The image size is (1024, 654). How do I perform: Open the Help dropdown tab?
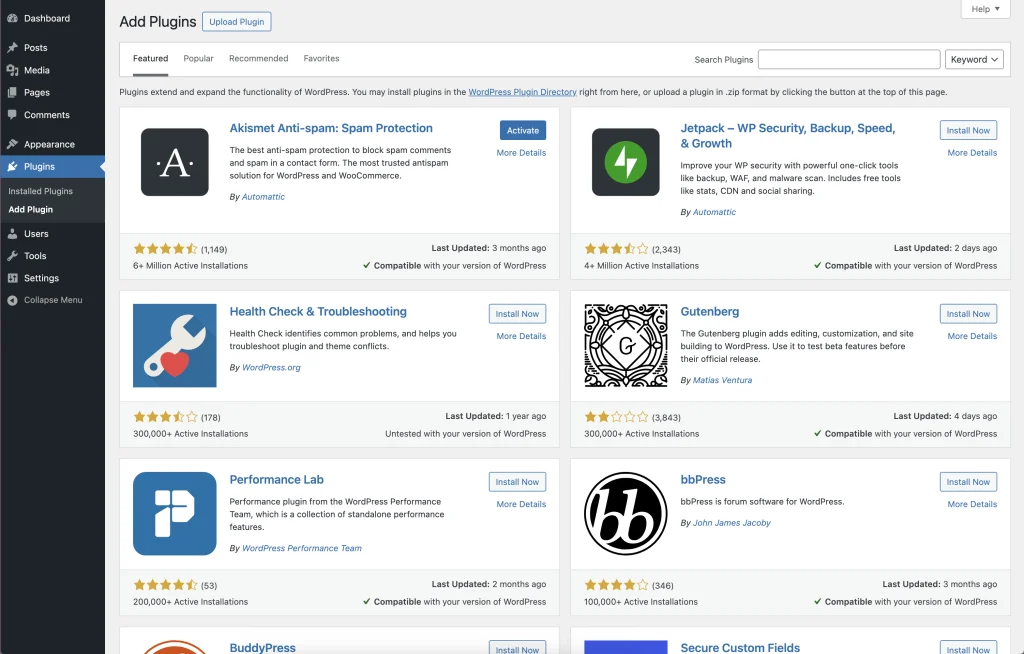click(x=985, y=9)
